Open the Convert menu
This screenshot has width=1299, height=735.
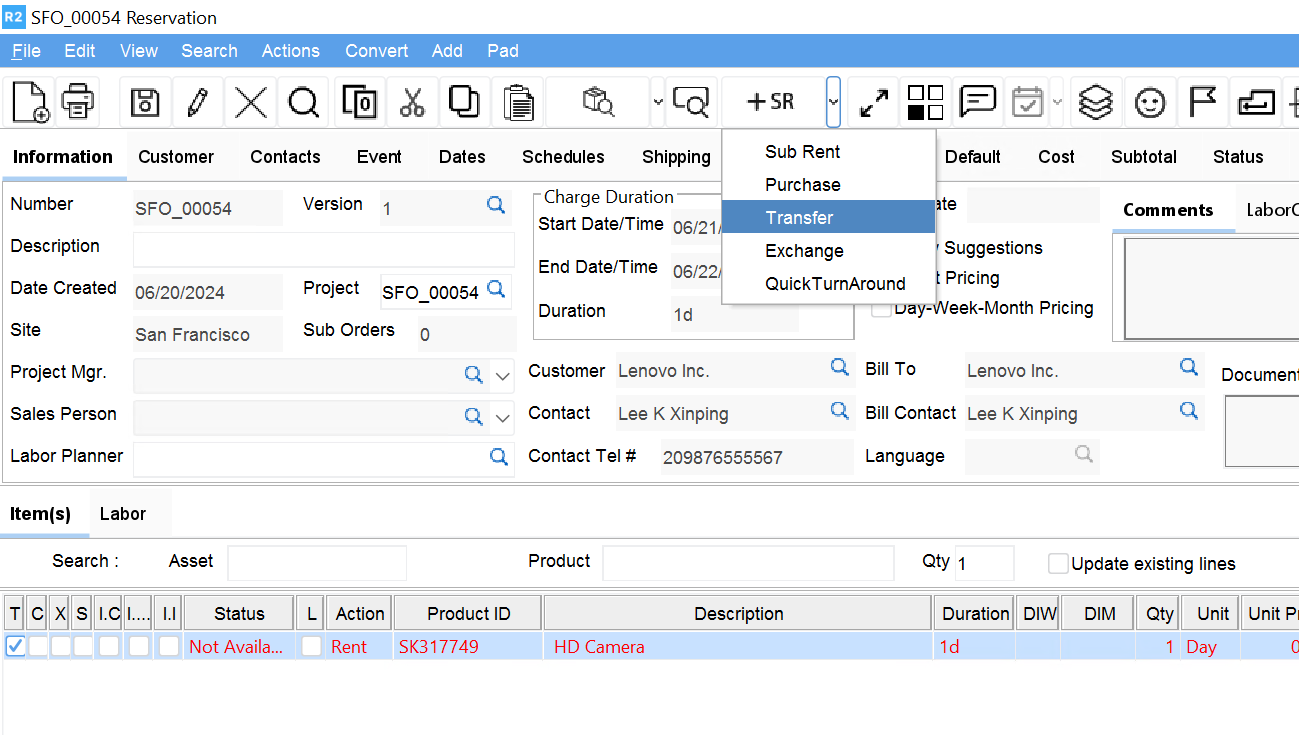[x=376, y=50]
